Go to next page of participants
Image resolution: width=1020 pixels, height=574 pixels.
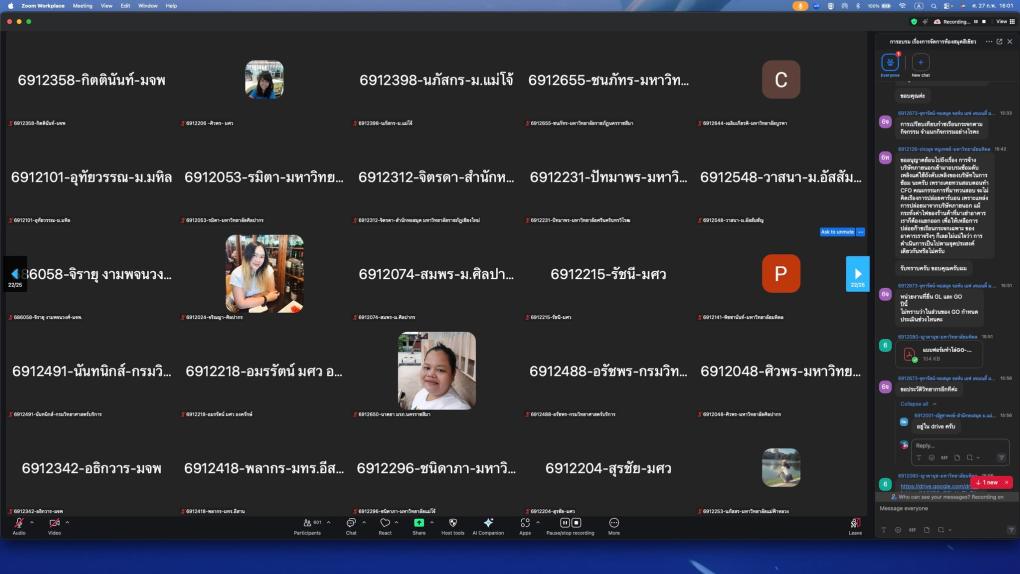(857, 273)
